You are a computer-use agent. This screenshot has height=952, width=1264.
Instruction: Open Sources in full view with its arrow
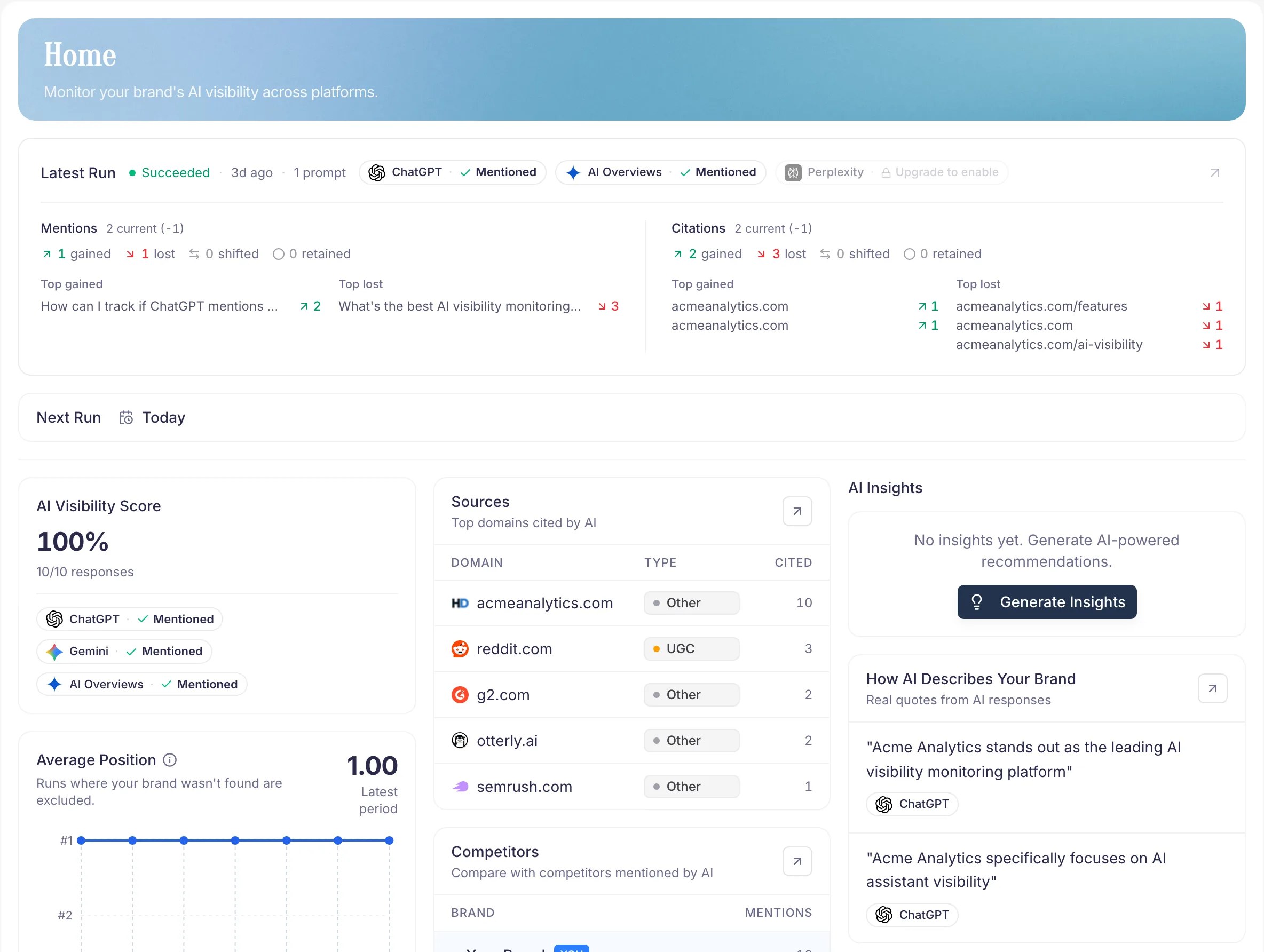click(797, 511)
